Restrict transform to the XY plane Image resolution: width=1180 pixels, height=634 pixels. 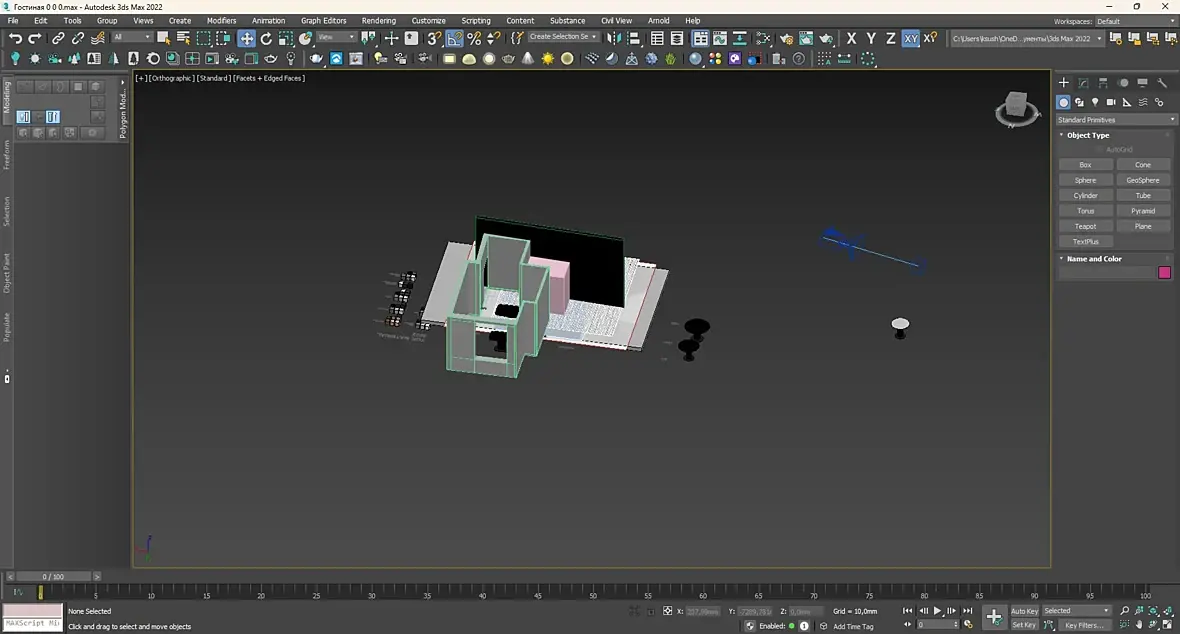pos(910,38)
